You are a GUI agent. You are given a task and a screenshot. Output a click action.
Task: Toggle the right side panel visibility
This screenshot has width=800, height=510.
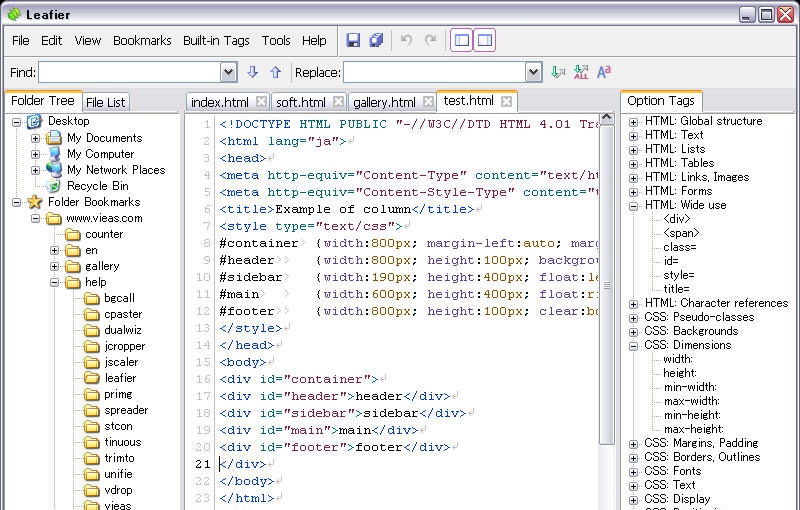485,41
